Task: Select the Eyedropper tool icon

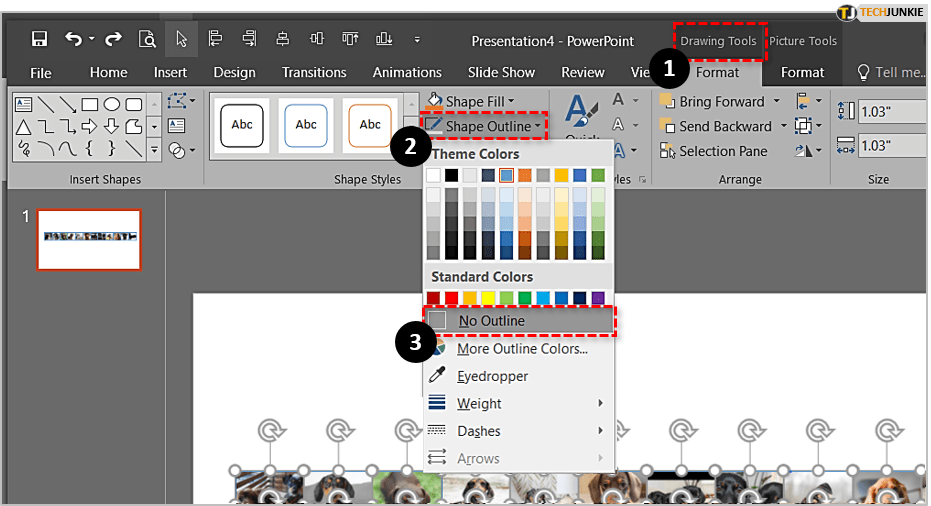Action: click(x=437, y=376)
